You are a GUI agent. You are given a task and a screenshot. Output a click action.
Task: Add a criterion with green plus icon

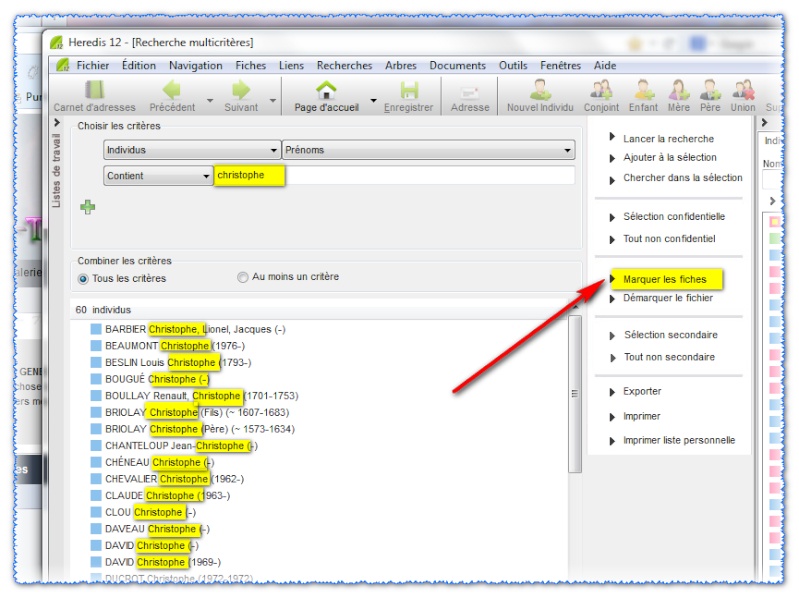click(x=88, y=207)
